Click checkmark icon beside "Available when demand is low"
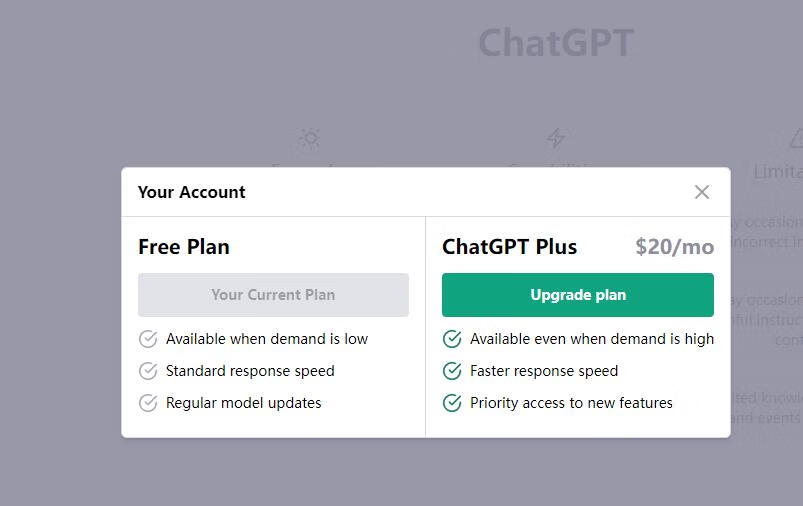Image resolution: width=803 pixels, height=506 pixels. coord(148,339)
